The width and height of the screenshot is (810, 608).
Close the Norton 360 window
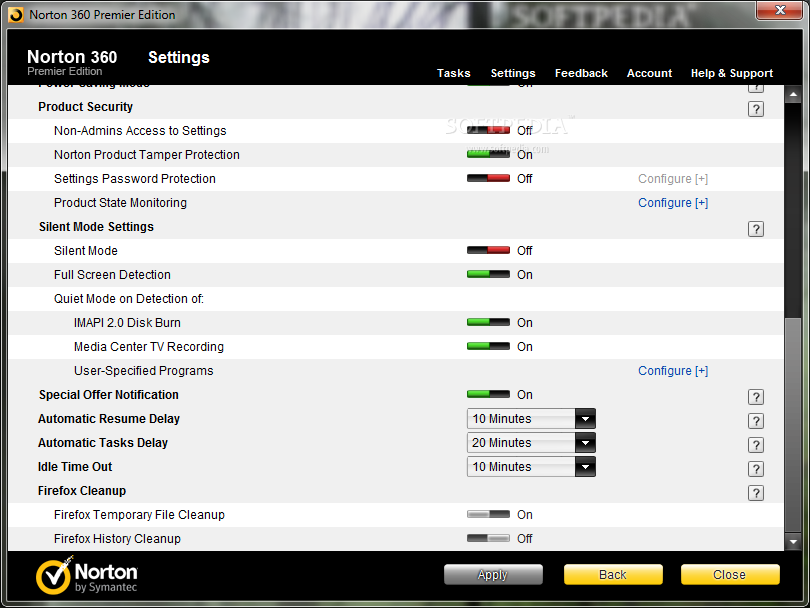pyautogui.click(x=780, y=10)
